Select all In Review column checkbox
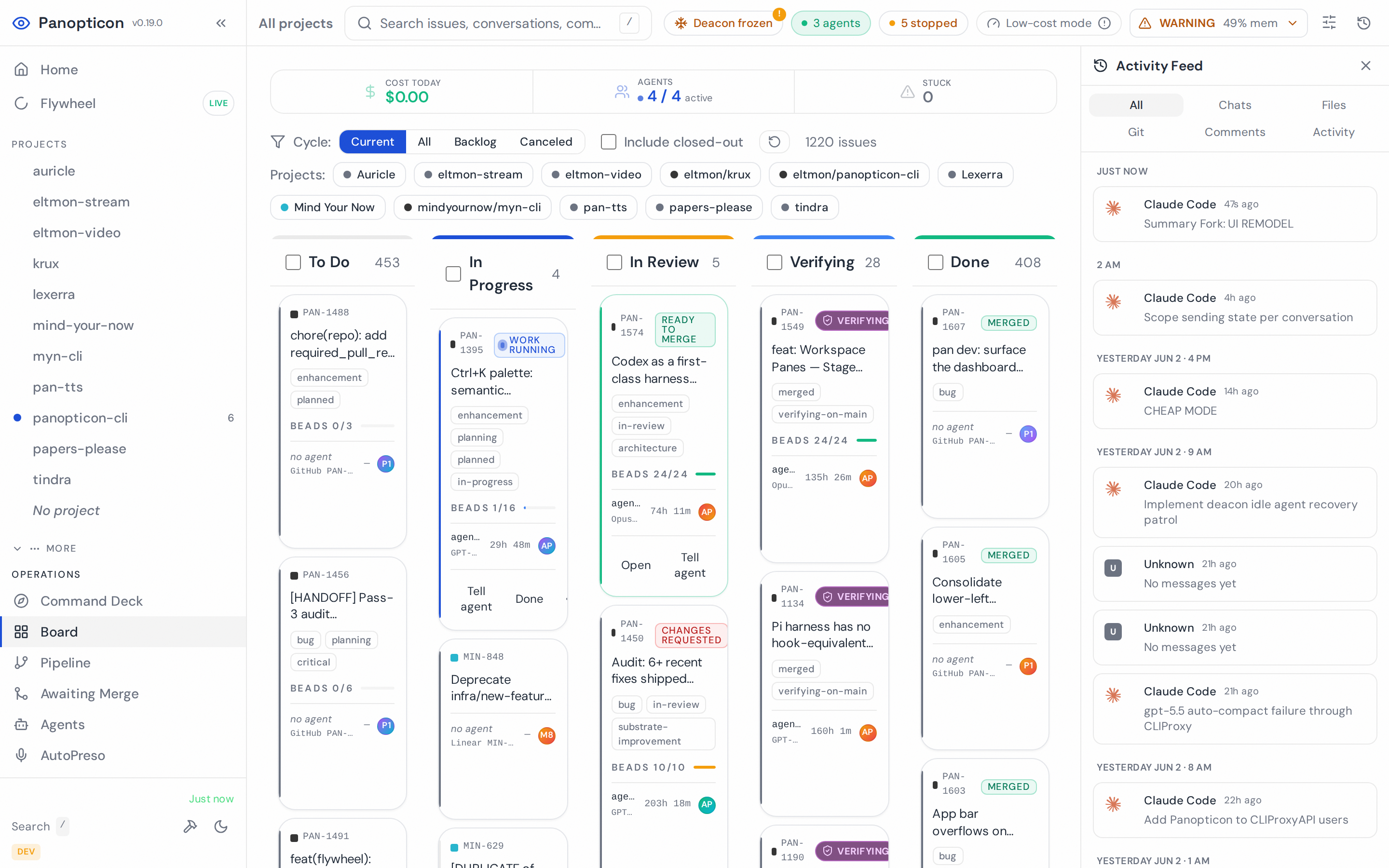1389x868 pixels. (614, 262)
